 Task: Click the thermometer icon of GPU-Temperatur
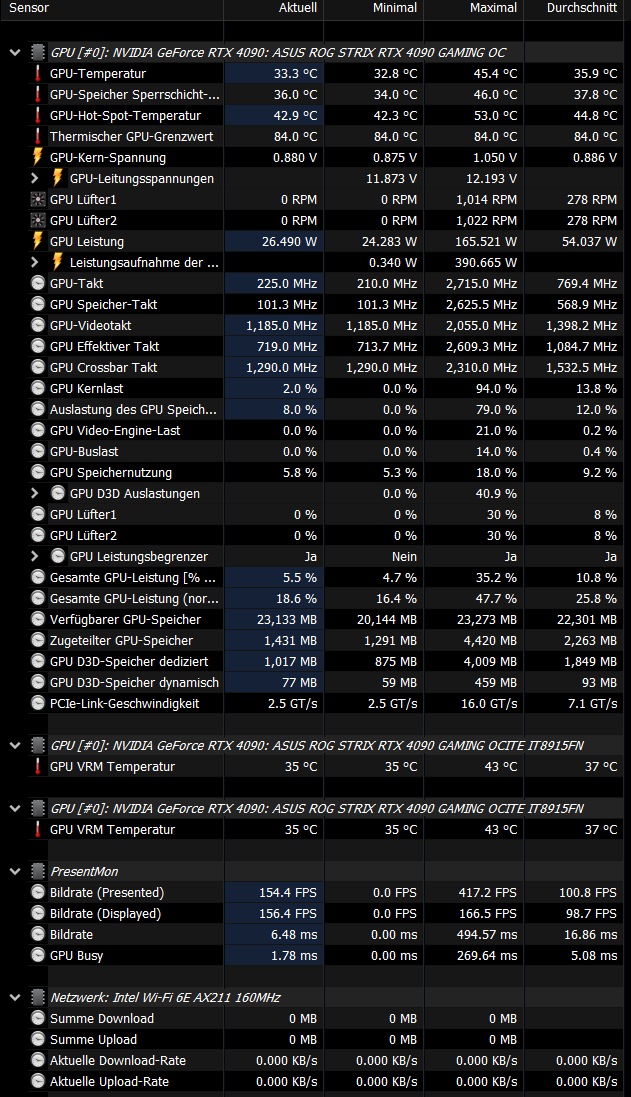[38, 73]
